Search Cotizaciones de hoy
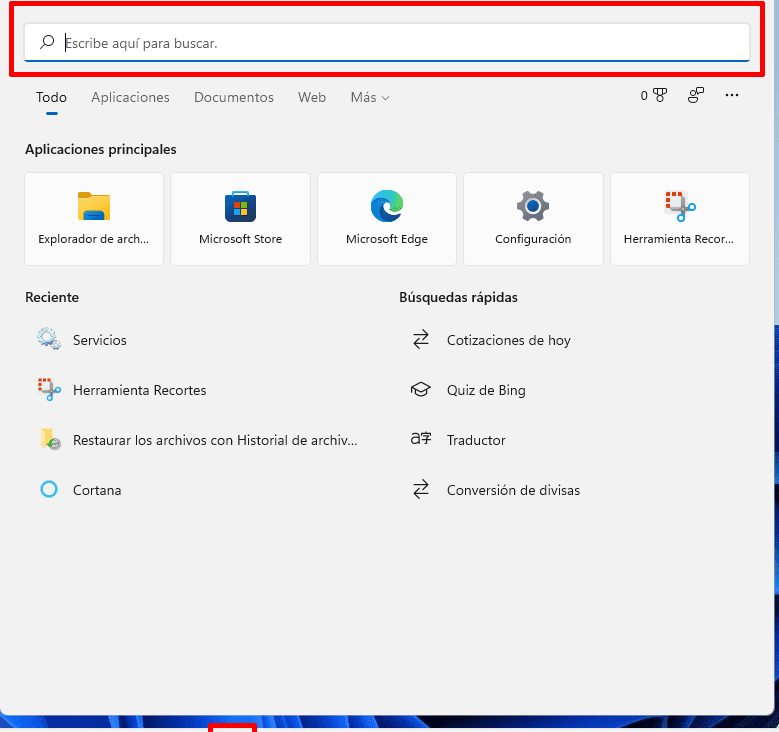 pos(509,340)
